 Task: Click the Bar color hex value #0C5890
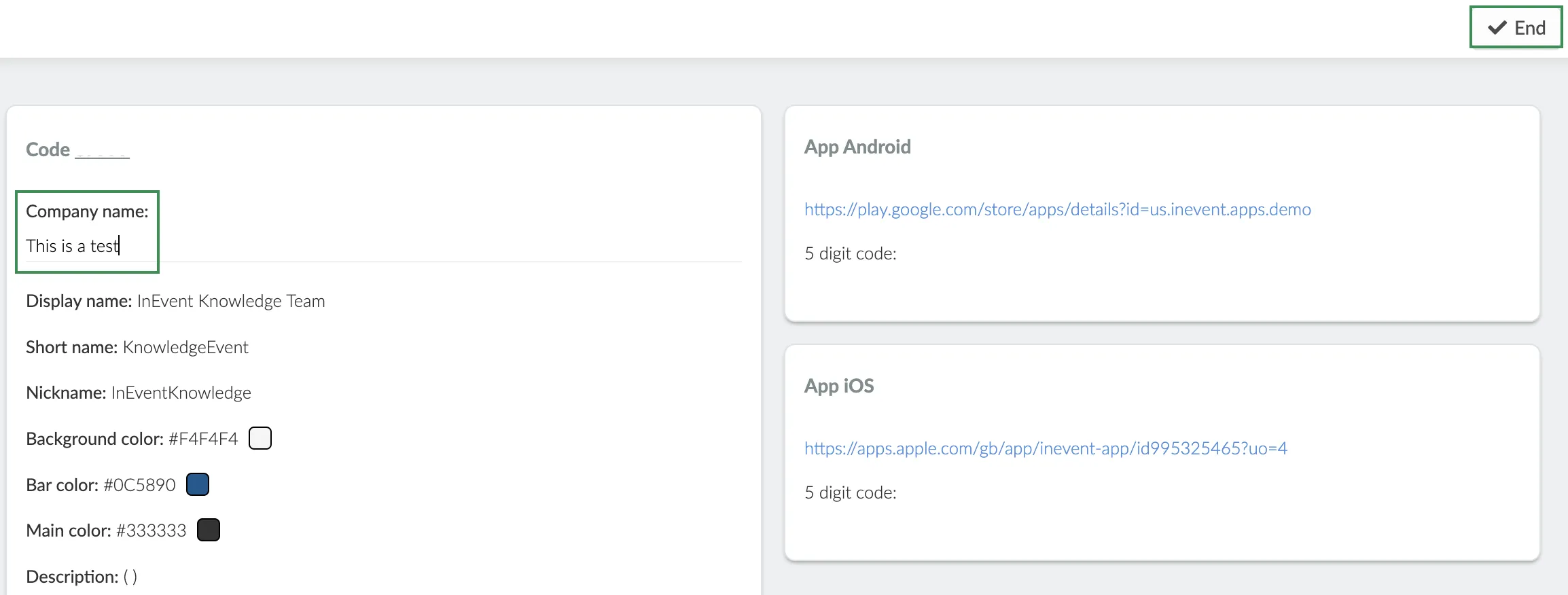pos(140,485)
